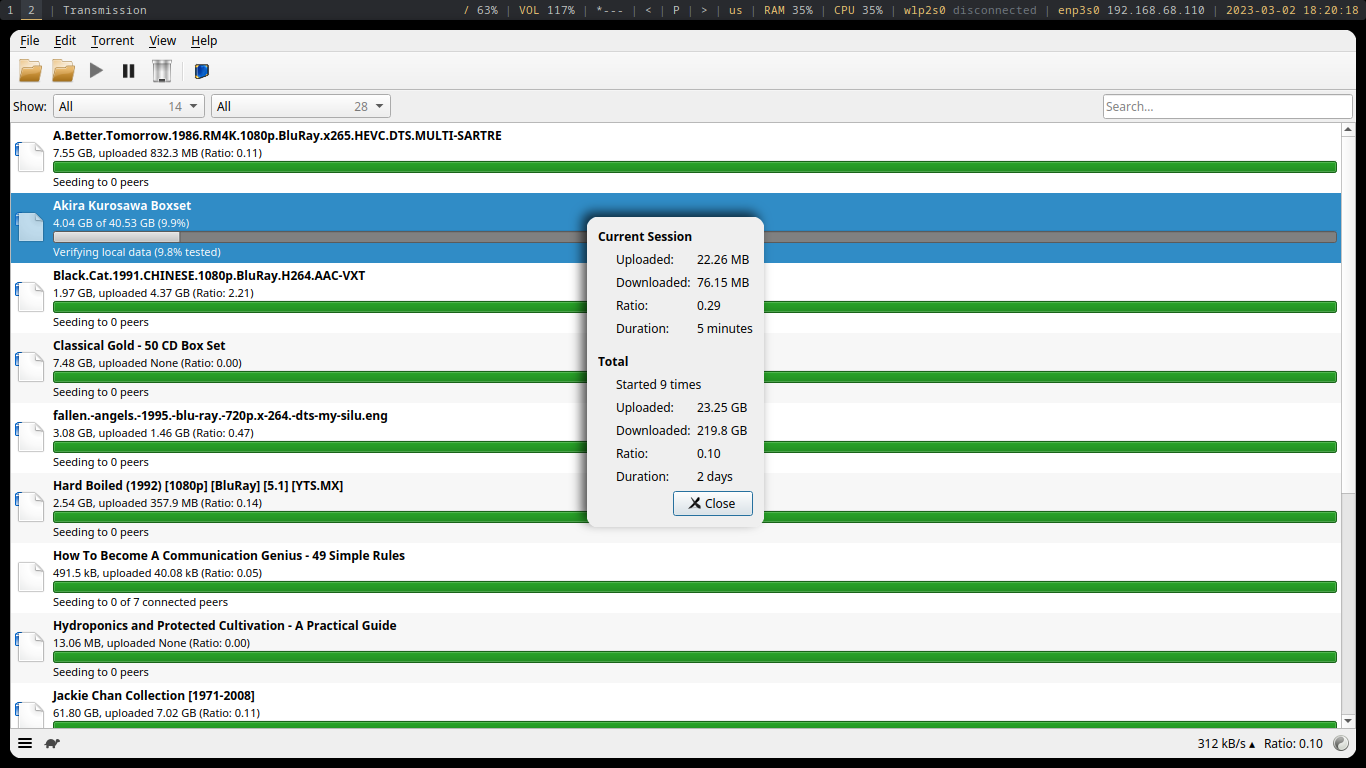Click the first folder icon to open a torrent

click(31, 71)
